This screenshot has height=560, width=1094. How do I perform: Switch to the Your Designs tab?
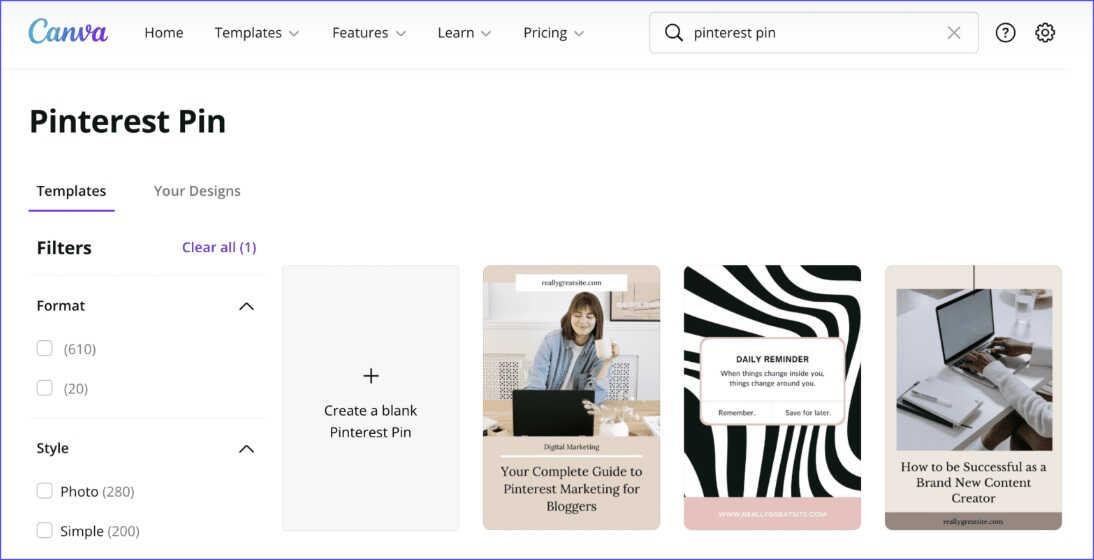[197, 191]
